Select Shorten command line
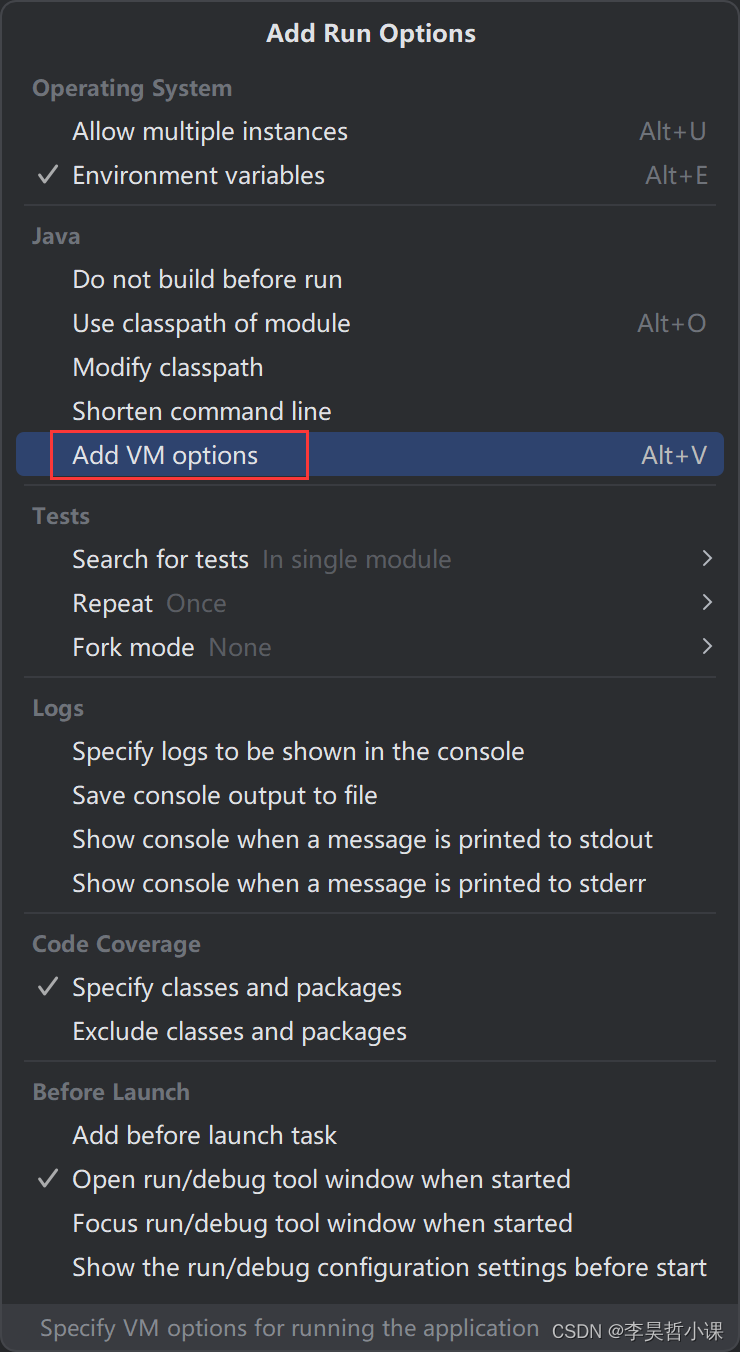This screenshot has height=1352, width=740. click(x=370, y=411)
